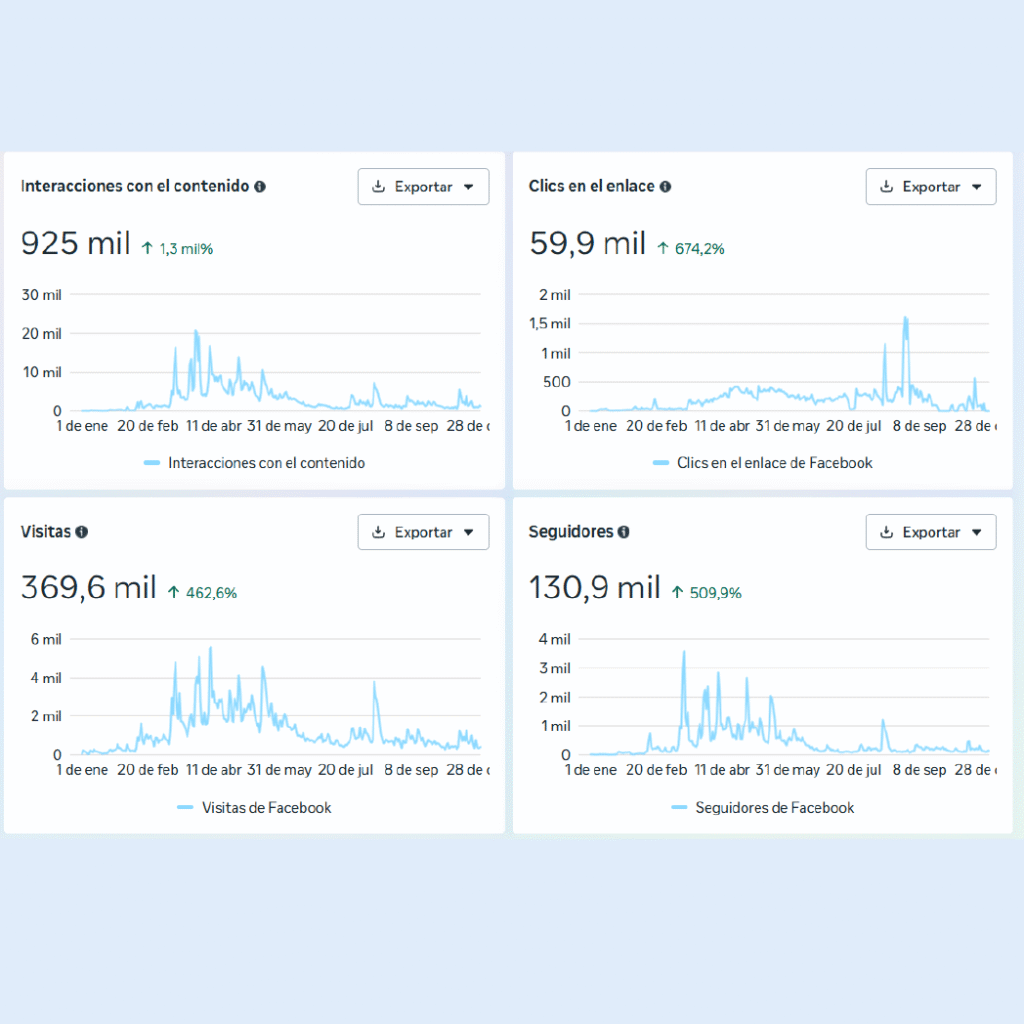
Task: Click info icon beside Interacciones con el contenido
Action: (x=260, y=187)
